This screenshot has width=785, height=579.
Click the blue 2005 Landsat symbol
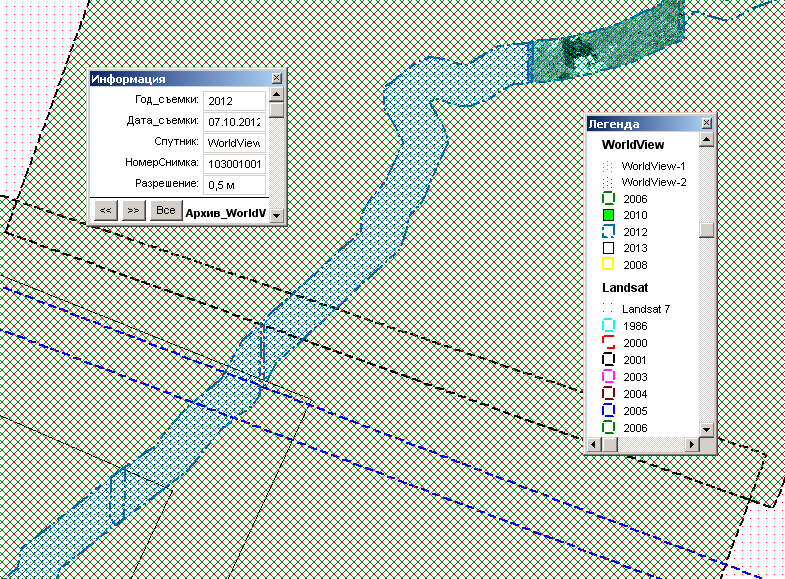(x=607, y=411)
